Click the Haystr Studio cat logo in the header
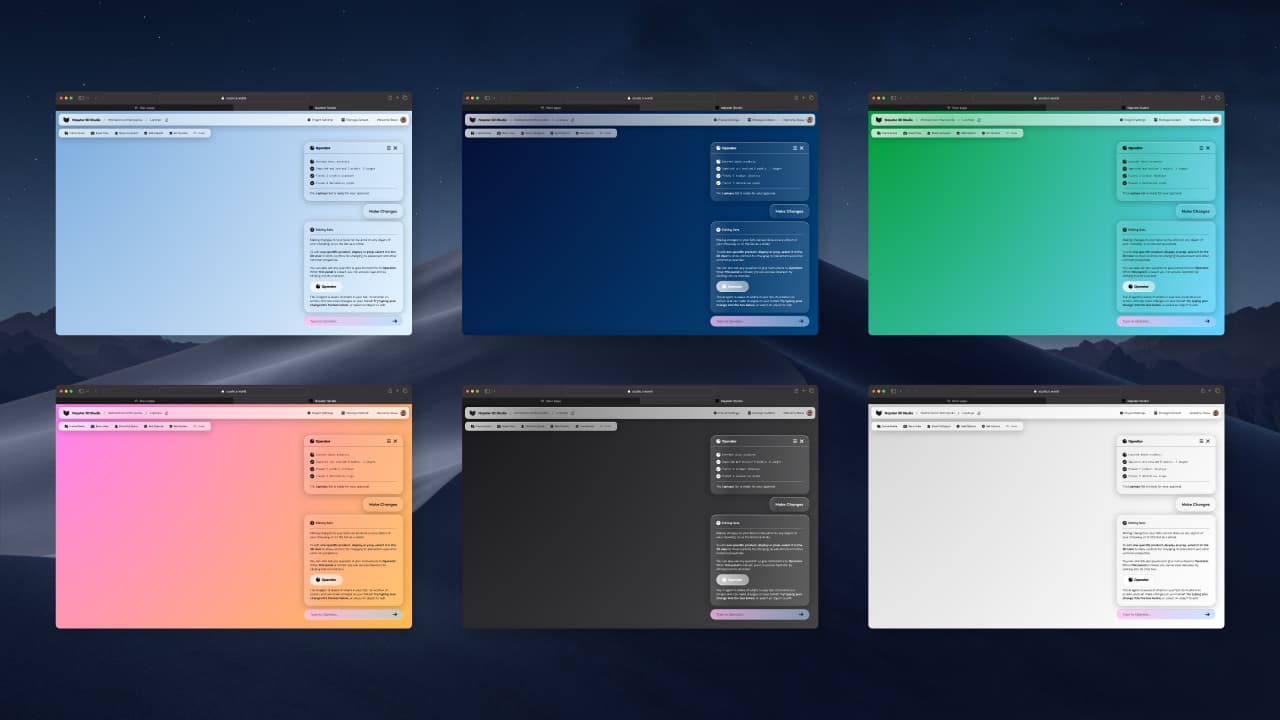This screenshot has height=720, width=1280. pyautogui.click(x=65, y=120)
